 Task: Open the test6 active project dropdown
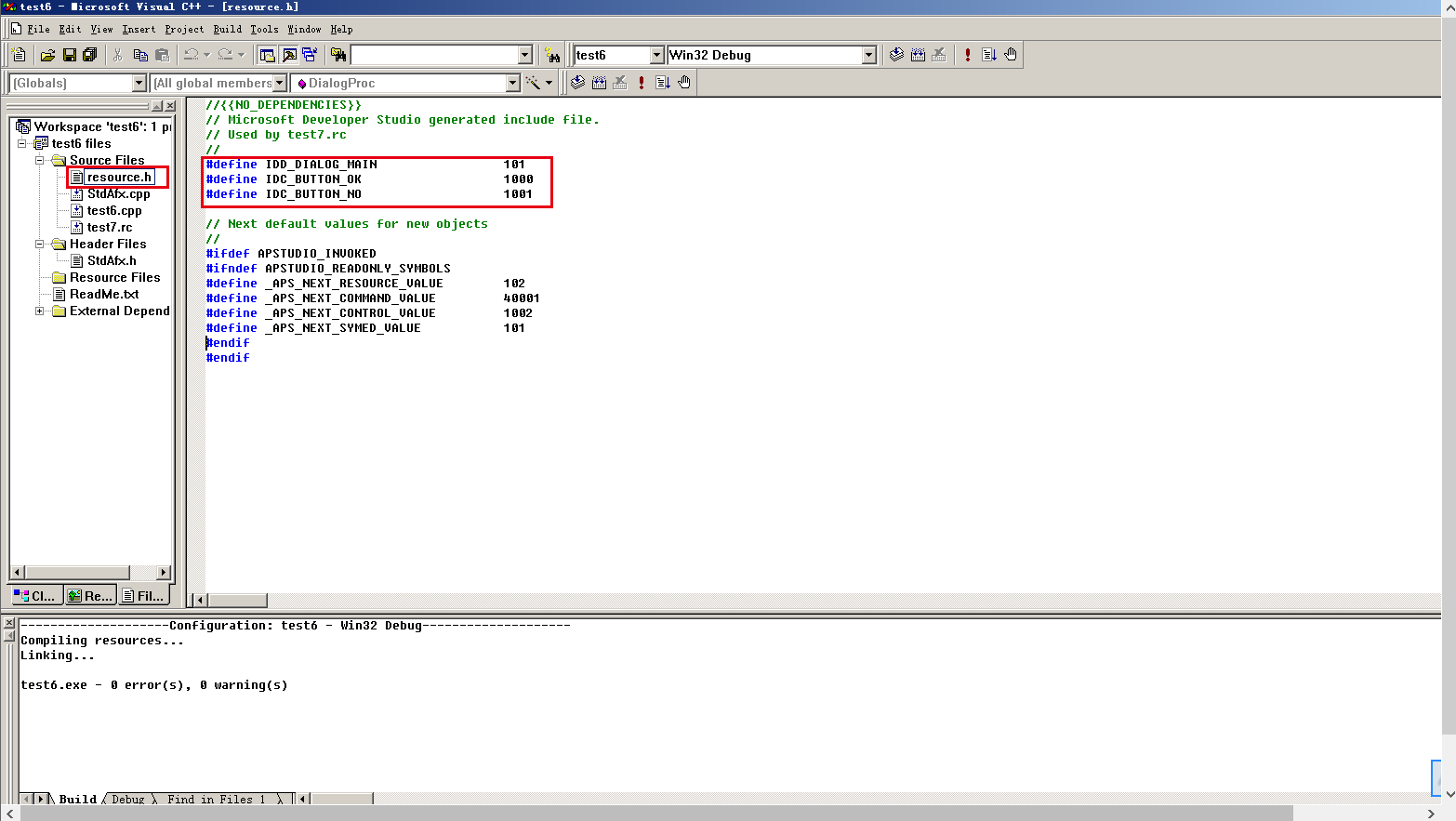pos(656,55)
